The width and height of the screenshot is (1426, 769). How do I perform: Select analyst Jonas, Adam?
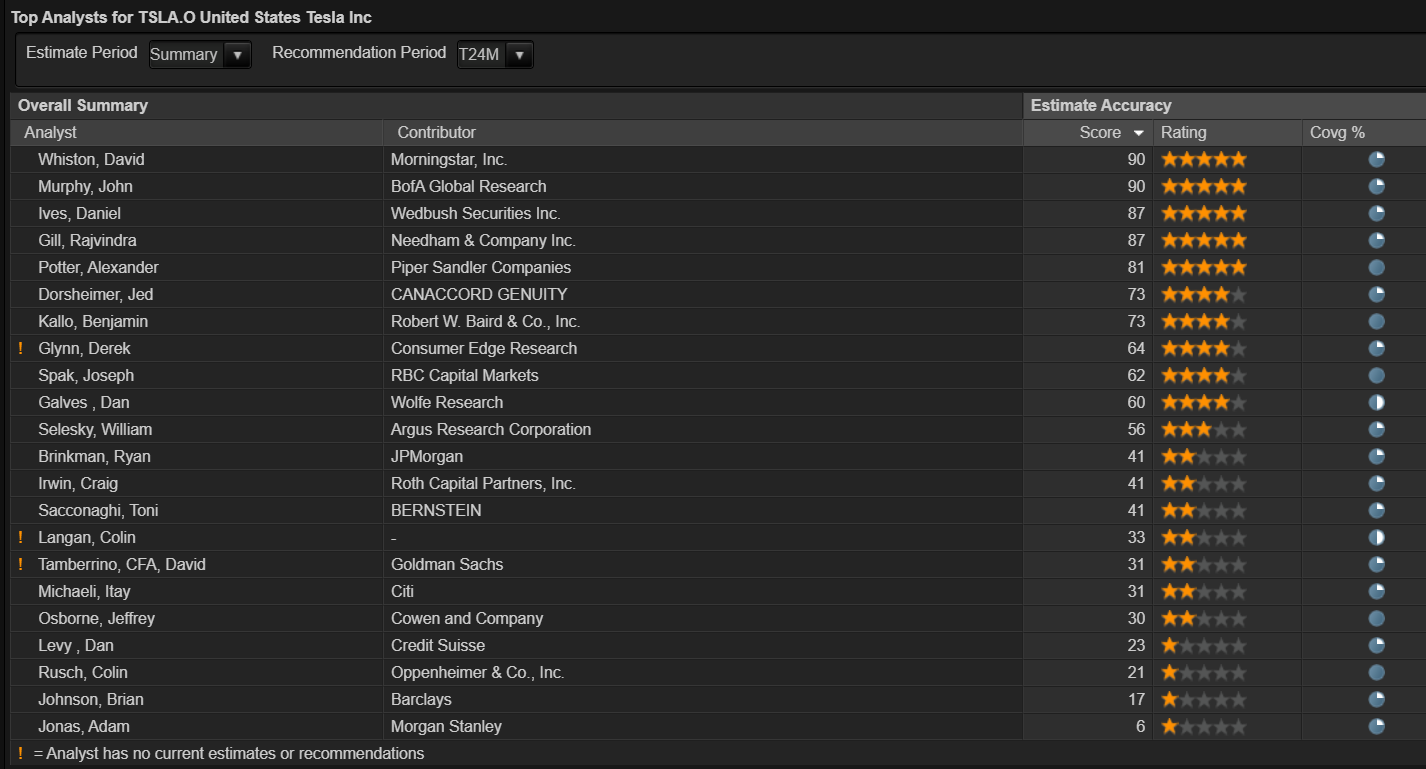click(84, 726)
